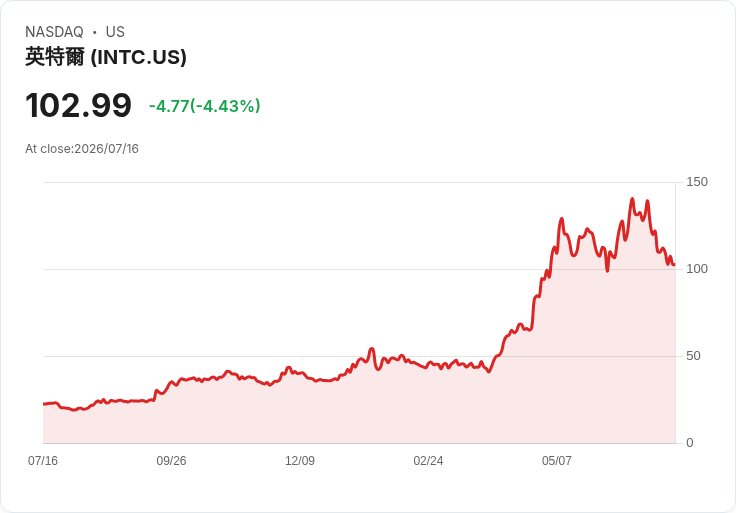Image resolution: width=736 pixels, height=513 pixels.
Task: Select the 07/16 date axis label
Action: pos(43,460)
